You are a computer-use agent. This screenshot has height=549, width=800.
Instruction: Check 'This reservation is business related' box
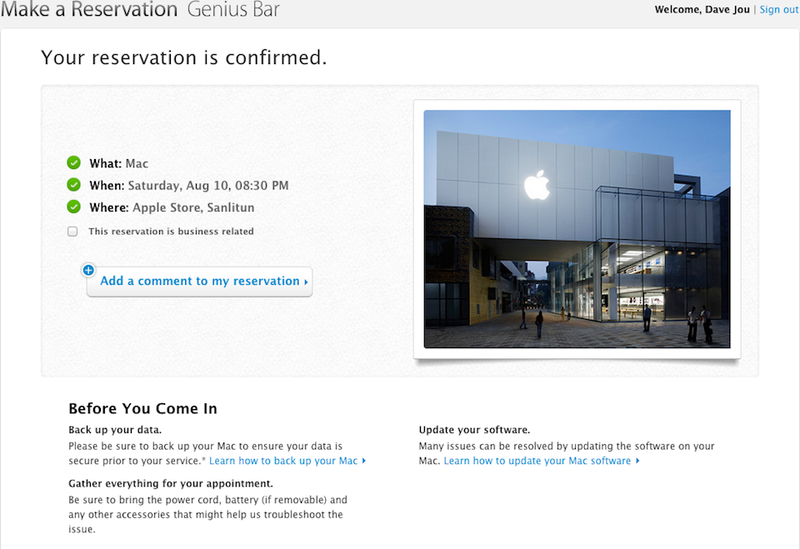[x=73, y=232]
